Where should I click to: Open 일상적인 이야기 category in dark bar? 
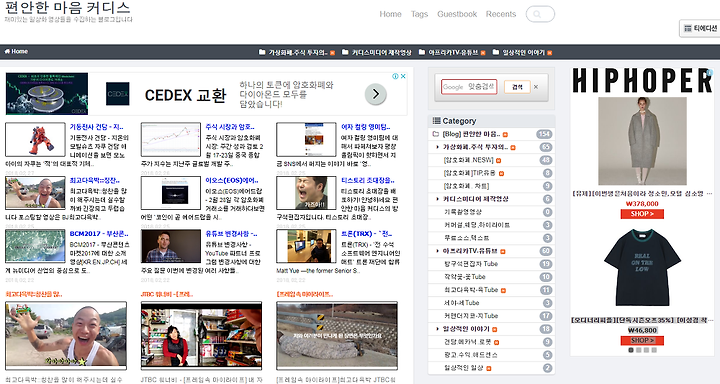(x=522, y=52)
